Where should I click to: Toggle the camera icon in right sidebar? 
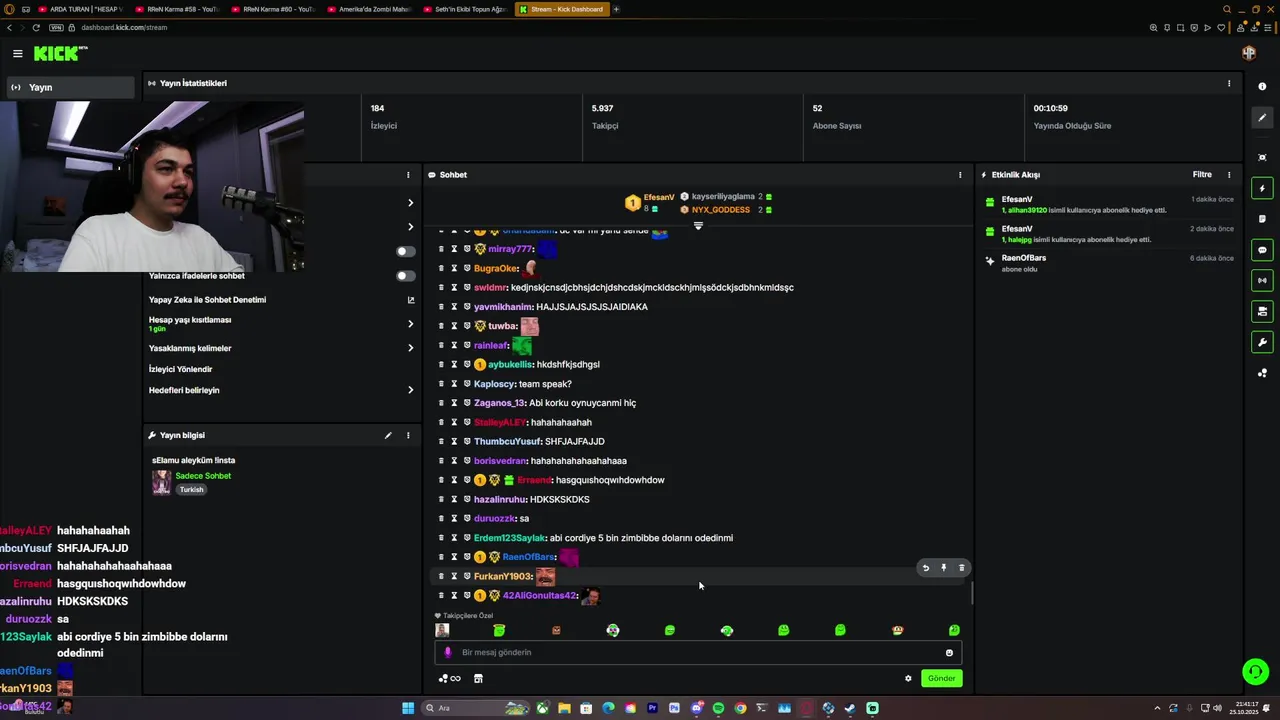tap(1262, 312)
